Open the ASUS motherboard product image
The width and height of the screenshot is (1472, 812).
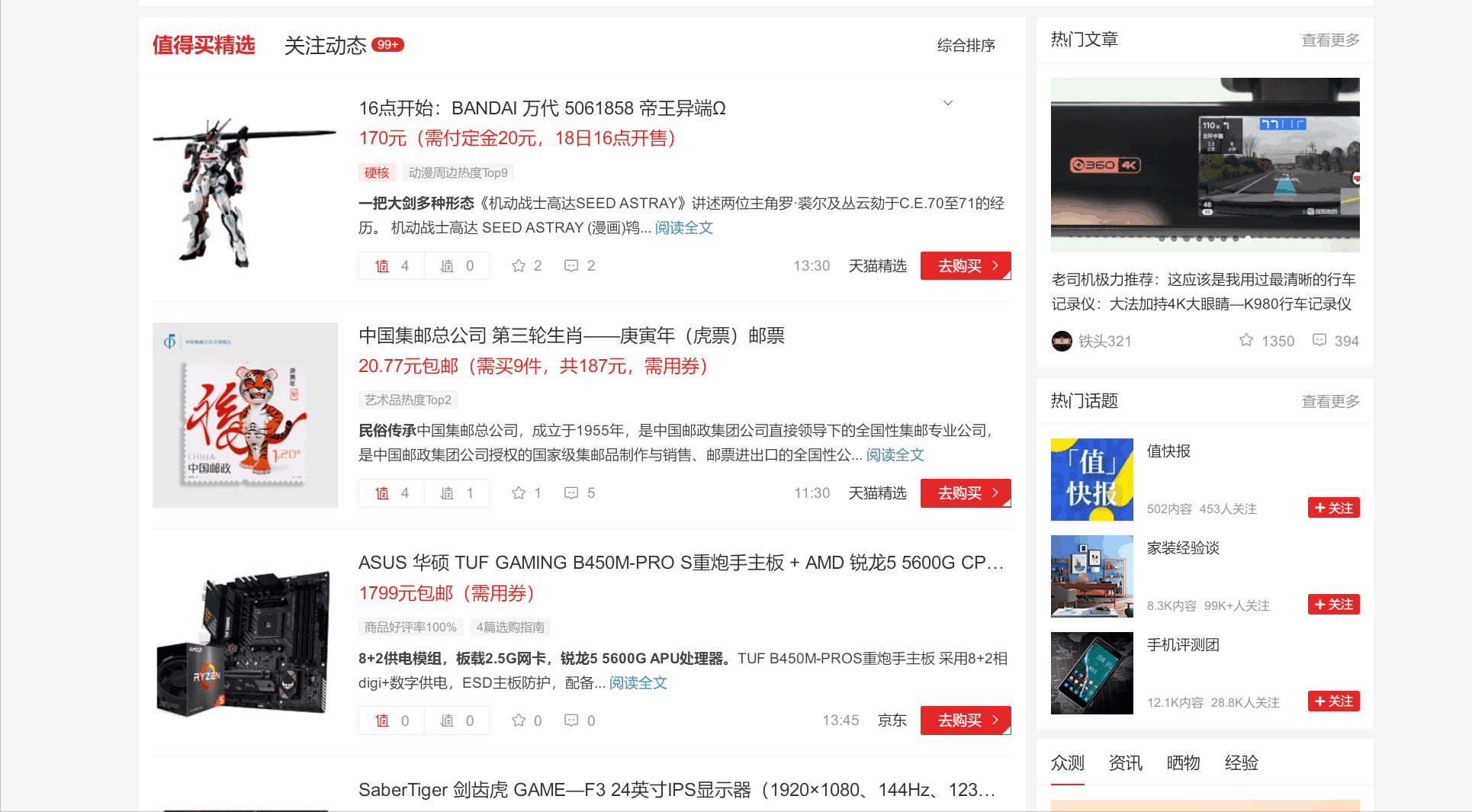(x=245, y=642)
